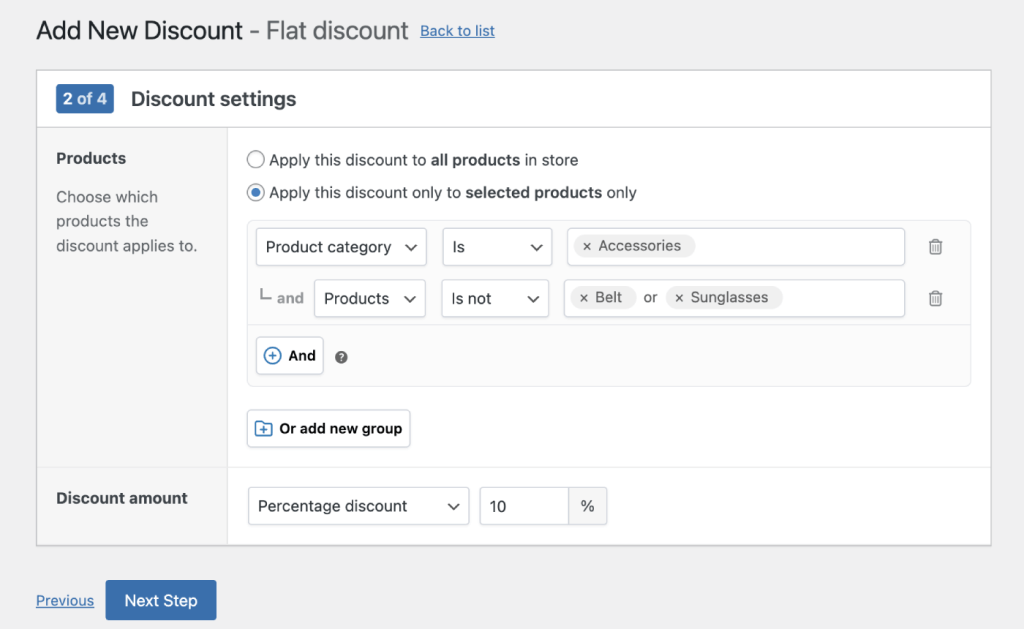Click the add-group plus icon

pos(263,428)
